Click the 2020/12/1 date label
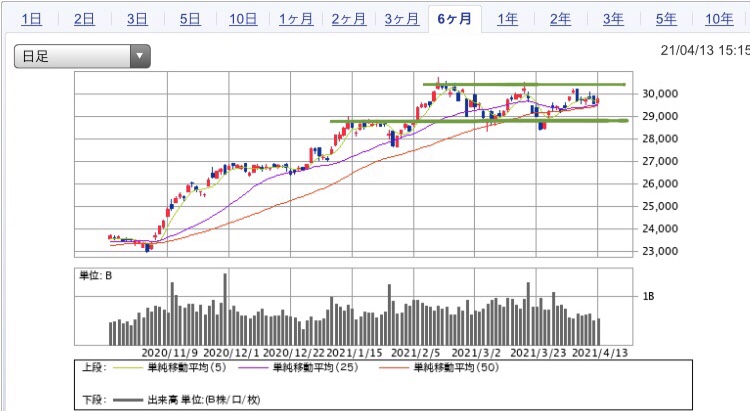Image resolution: width=750 pixels, height=411 pixels. click(231, 353)
